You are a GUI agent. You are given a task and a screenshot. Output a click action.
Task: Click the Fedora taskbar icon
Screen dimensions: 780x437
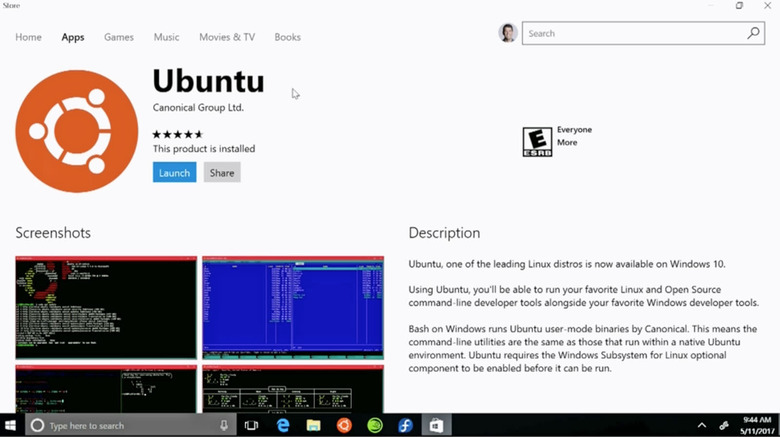coord(405,425)
